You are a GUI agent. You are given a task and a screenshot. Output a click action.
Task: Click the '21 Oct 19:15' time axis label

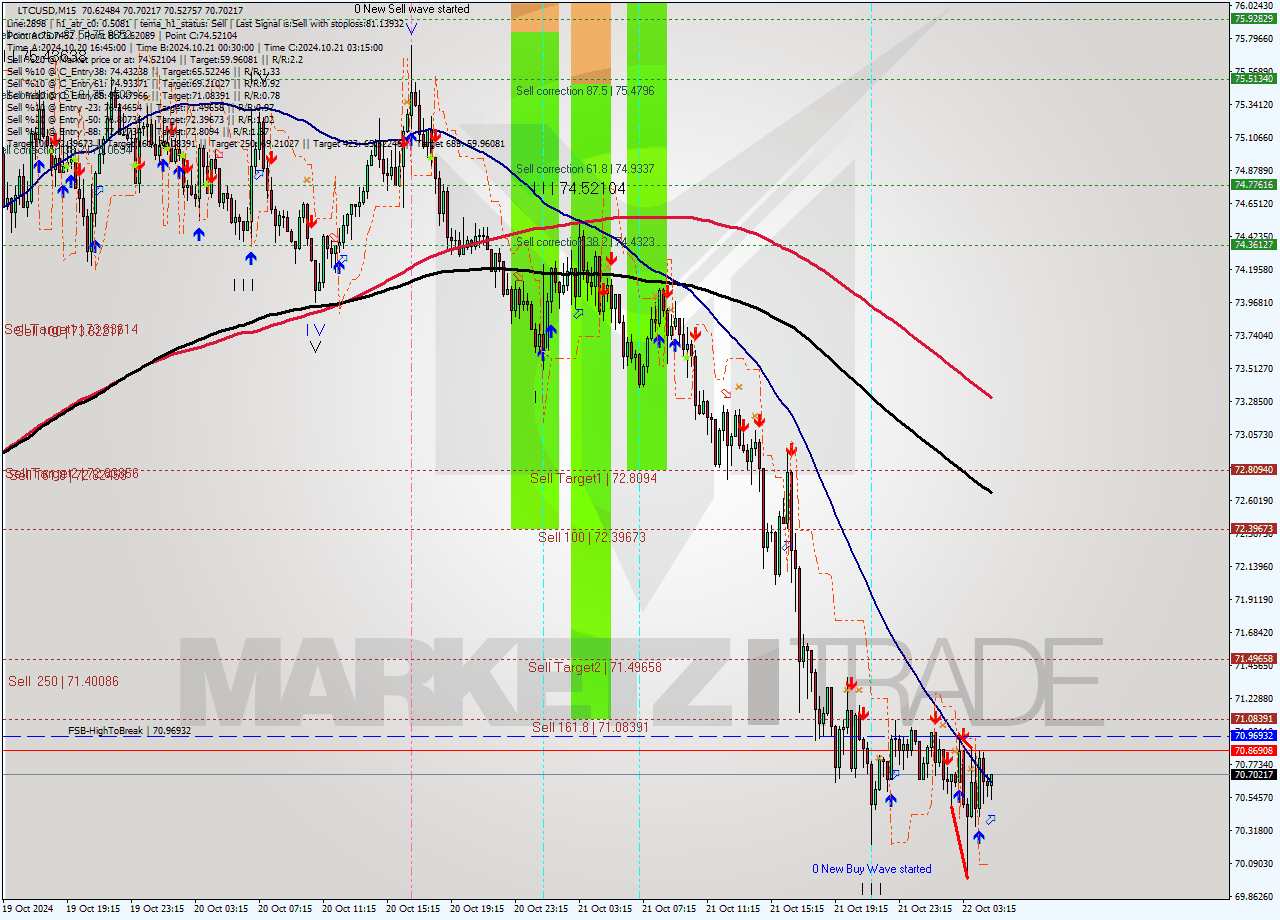[x=861, y=909]
